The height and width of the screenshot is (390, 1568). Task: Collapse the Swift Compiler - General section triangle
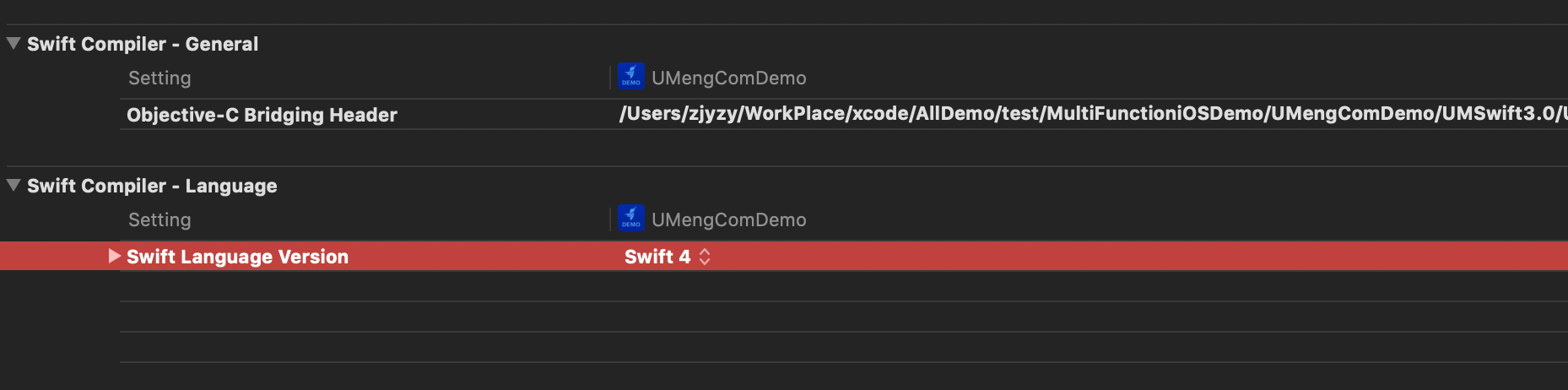coord(14,43)
